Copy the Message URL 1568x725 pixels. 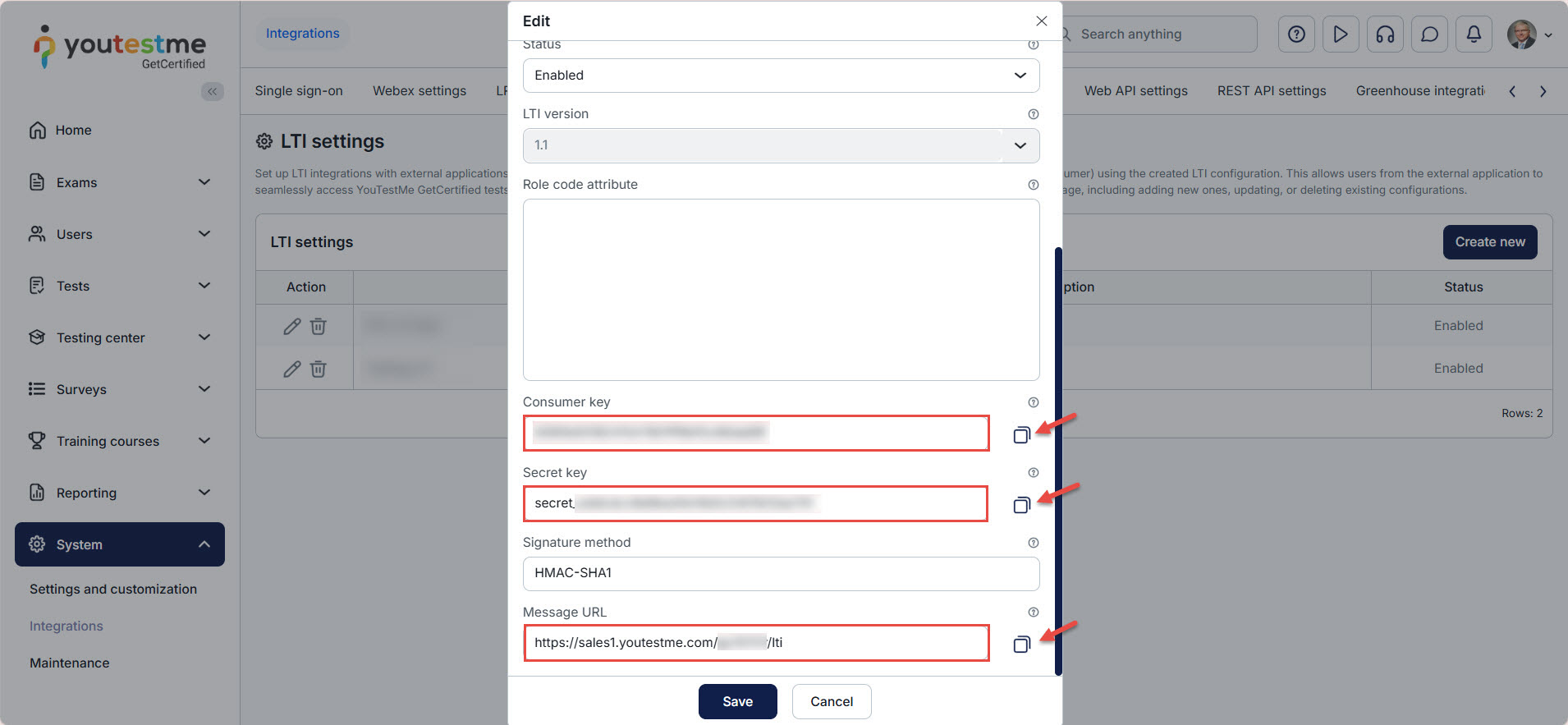tap(1021, 645)
